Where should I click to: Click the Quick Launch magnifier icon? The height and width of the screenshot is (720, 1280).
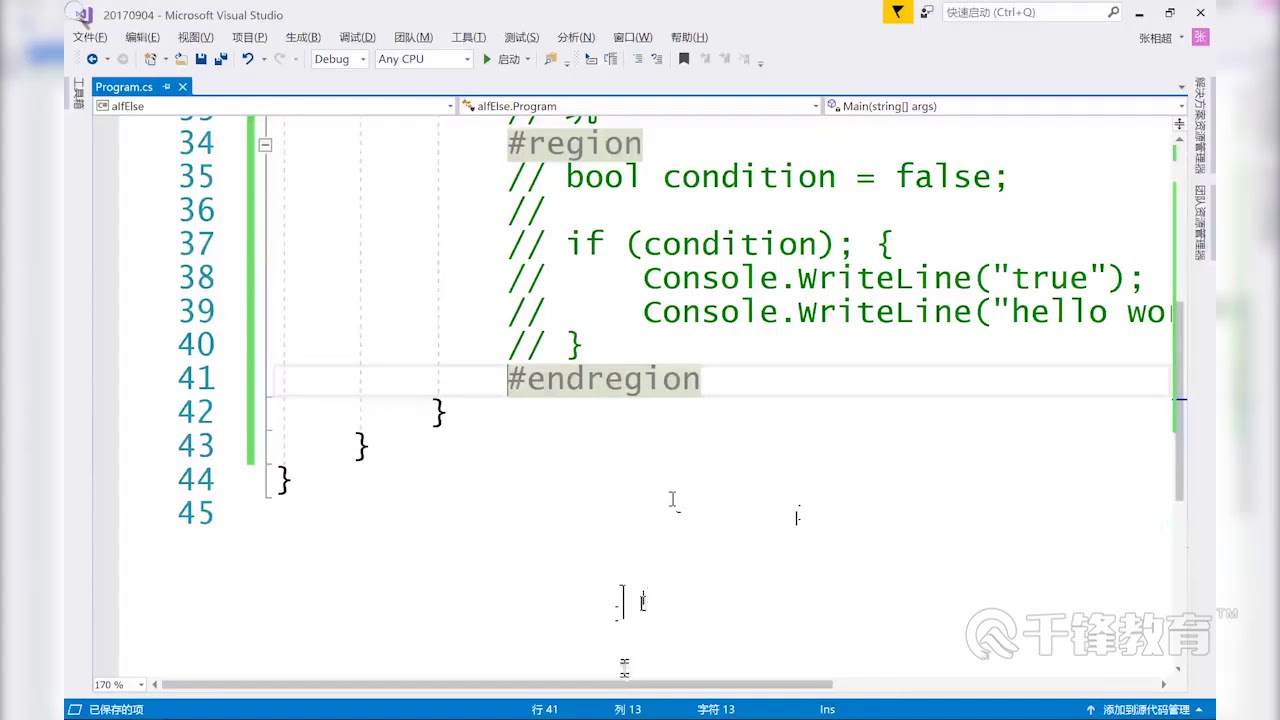coord(1113,12)
